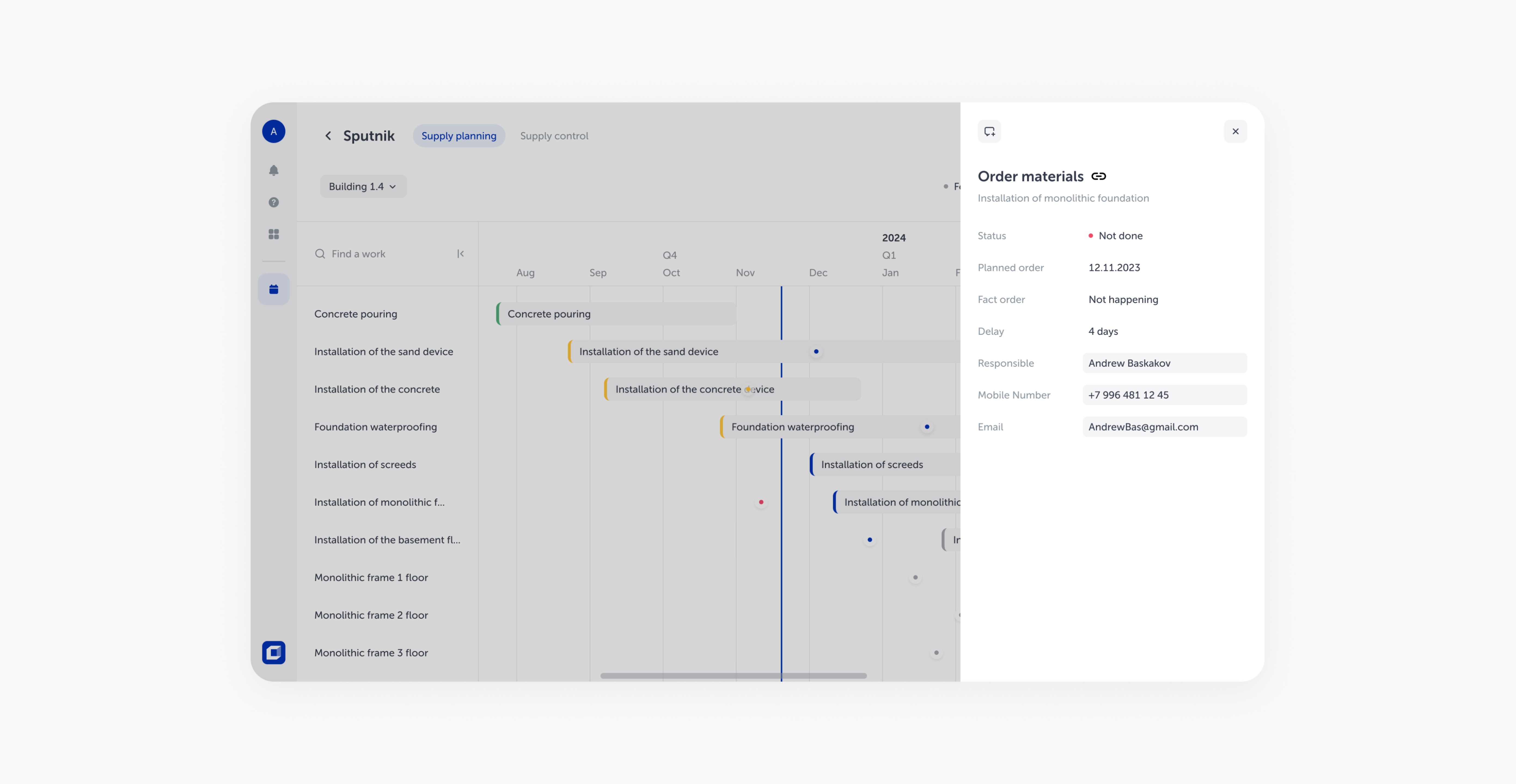Viewport: 1516px width, 784px height.
Task: Select the Concrete pouring timeline bar
Action: tap(616, 314)
